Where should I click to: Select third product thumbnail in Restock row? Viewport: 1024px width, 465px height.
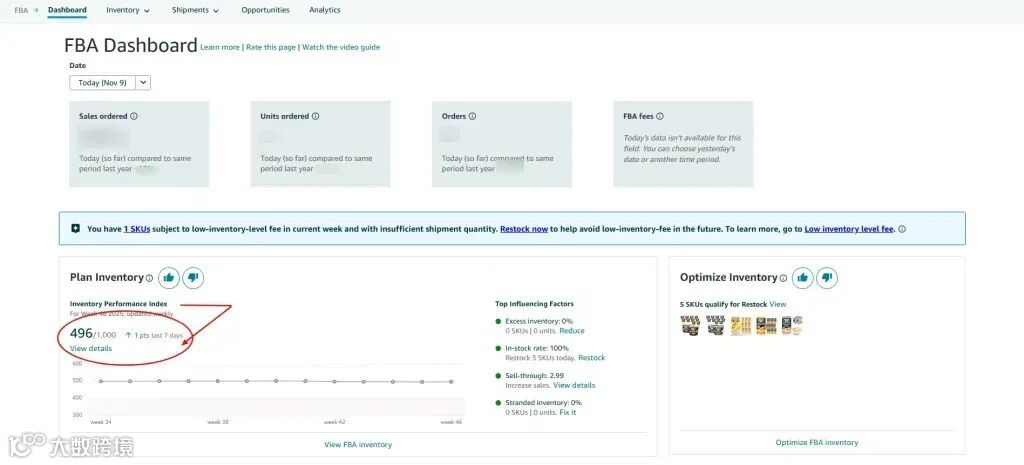(x=741, y=325)
